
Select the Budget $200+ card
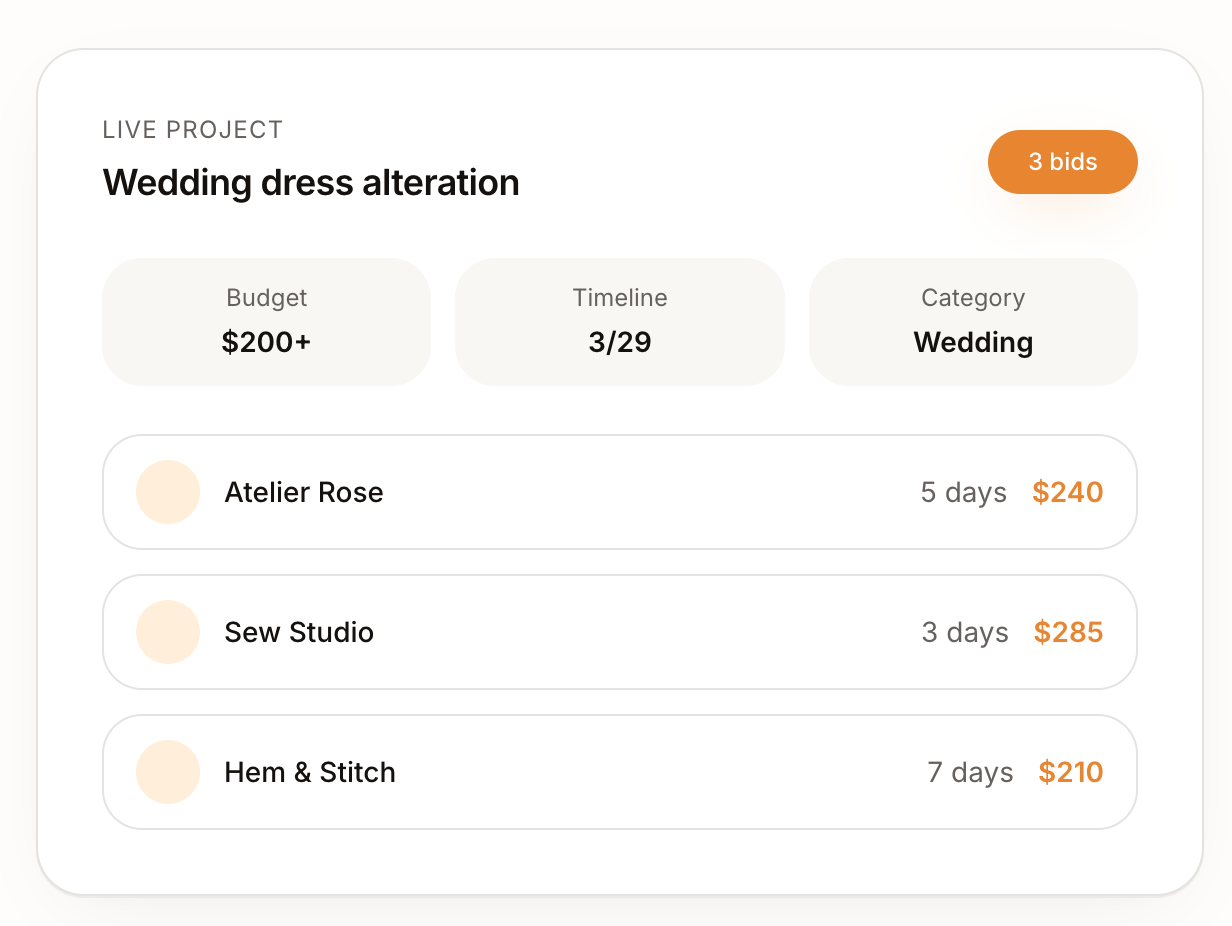pyautogui.click(x=267, y=322)
